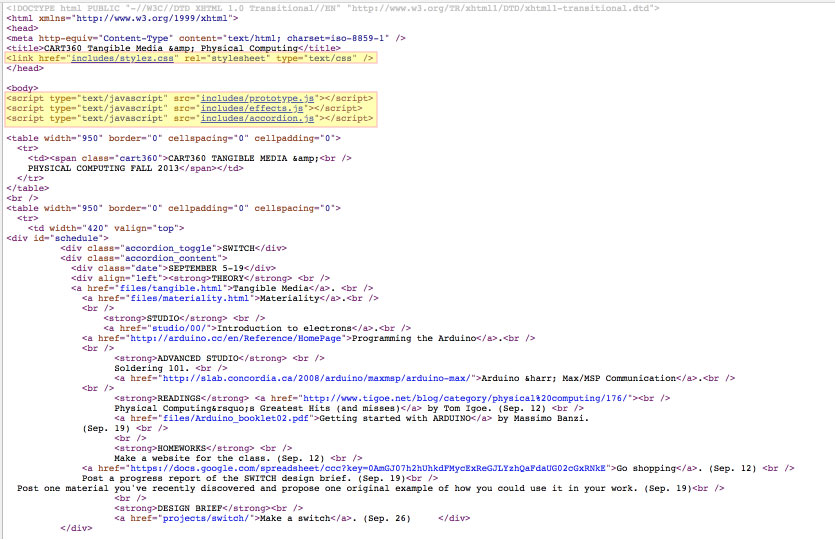
Task: Click the text 'Arduino &harr; Max/MSP Communication'
Action: point(578,378)
